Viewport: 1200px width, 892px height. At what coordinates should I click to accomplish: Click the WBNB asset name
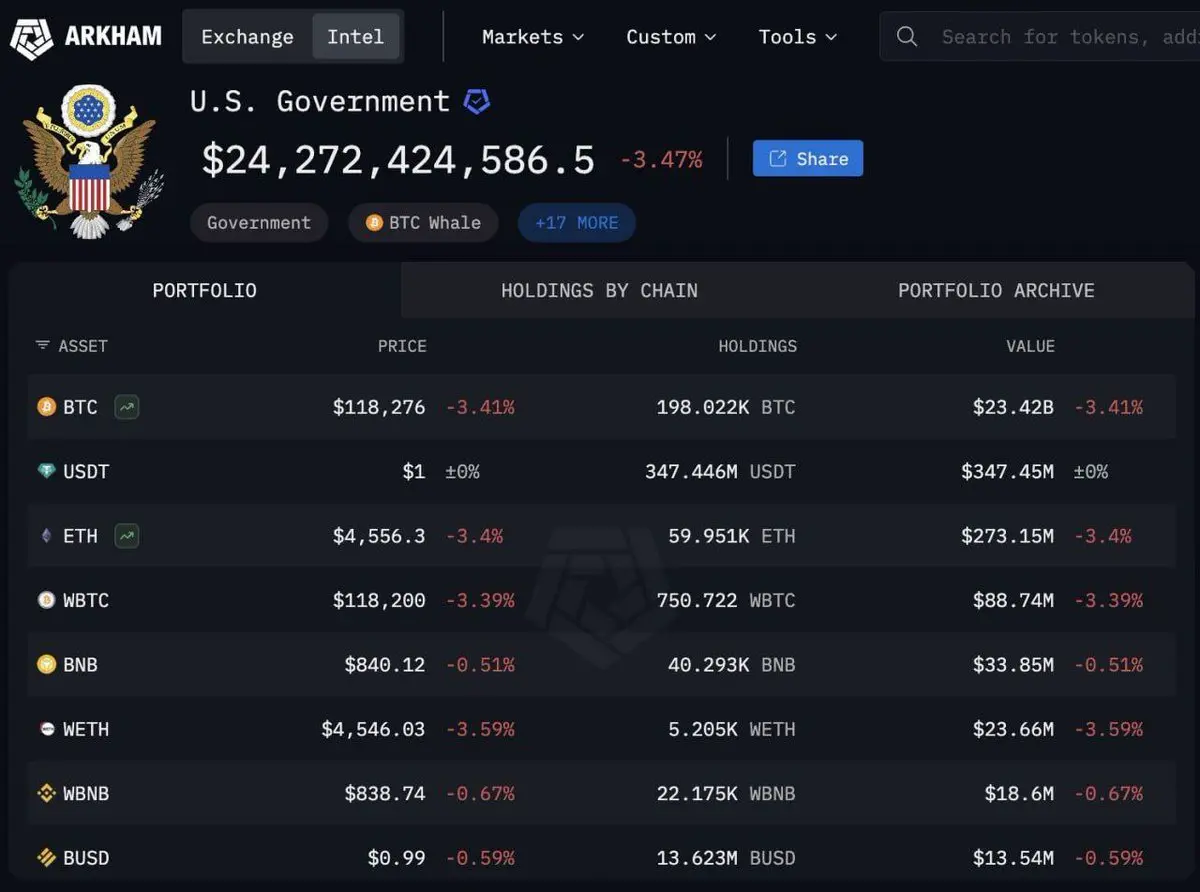pyautogui.click(x=86, y=793)
